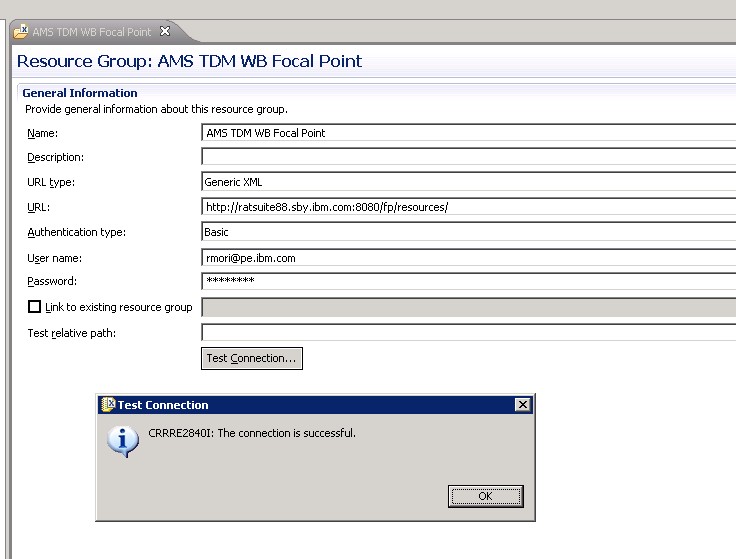Viewport: 736px width, 559px height.
Task: Click the 'Provide general information' description text
Action: [156, 109]
